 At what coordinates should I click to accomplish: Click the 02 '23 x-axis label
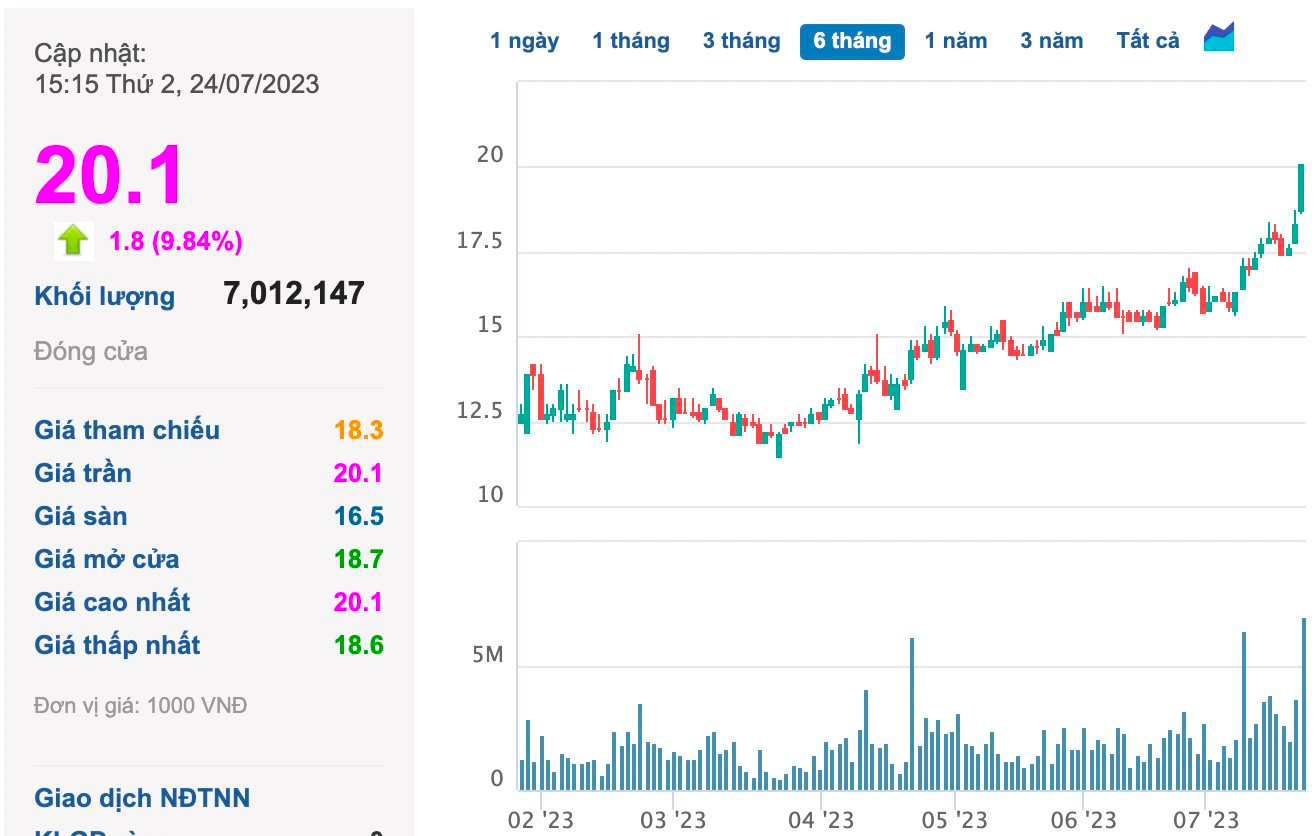[541, 821]
